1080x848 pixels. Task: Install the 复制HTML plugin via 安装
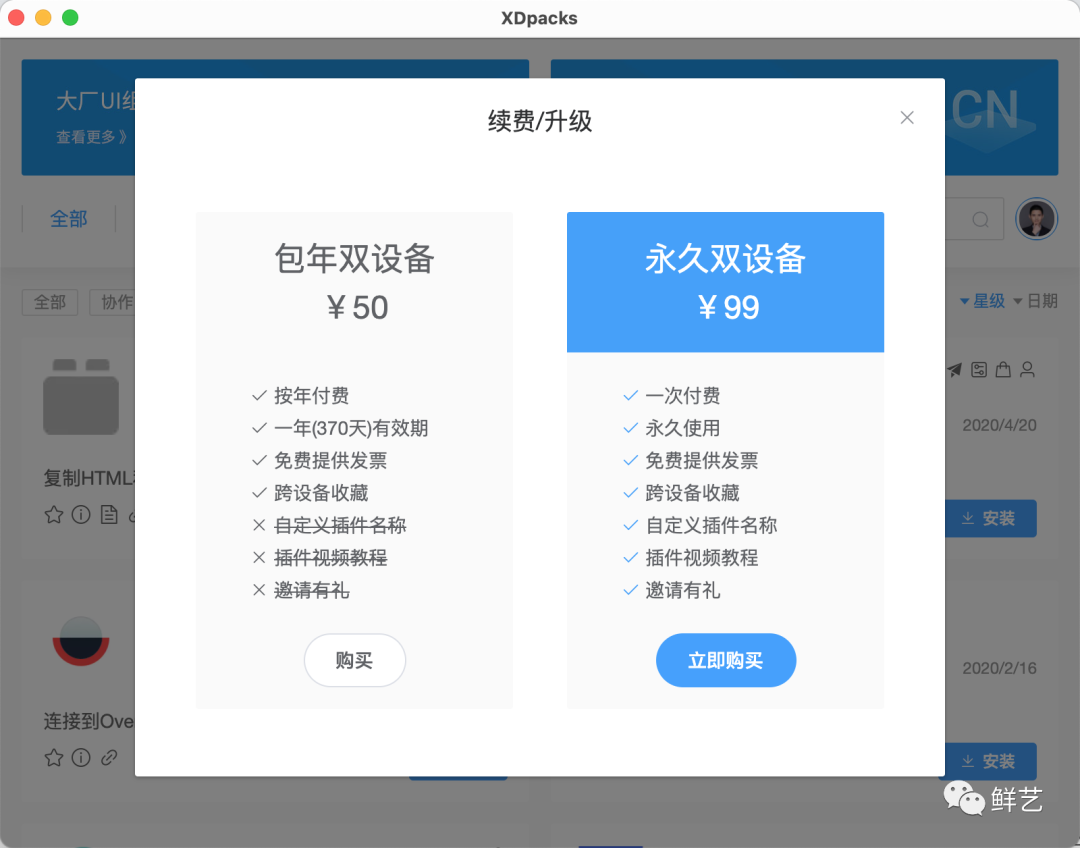[989, 518]
